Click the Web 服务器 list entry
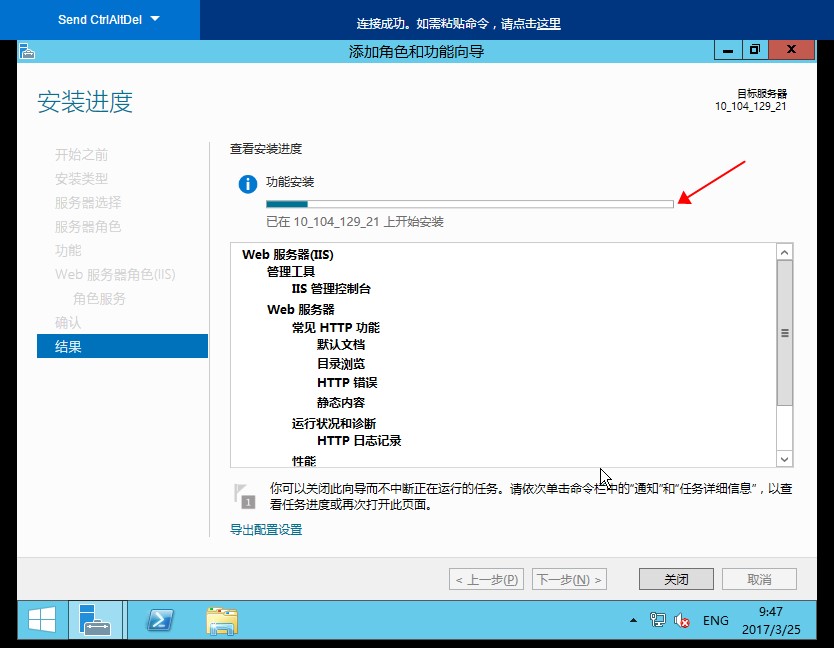The image size is (834, 648). [x=301, y=310]
